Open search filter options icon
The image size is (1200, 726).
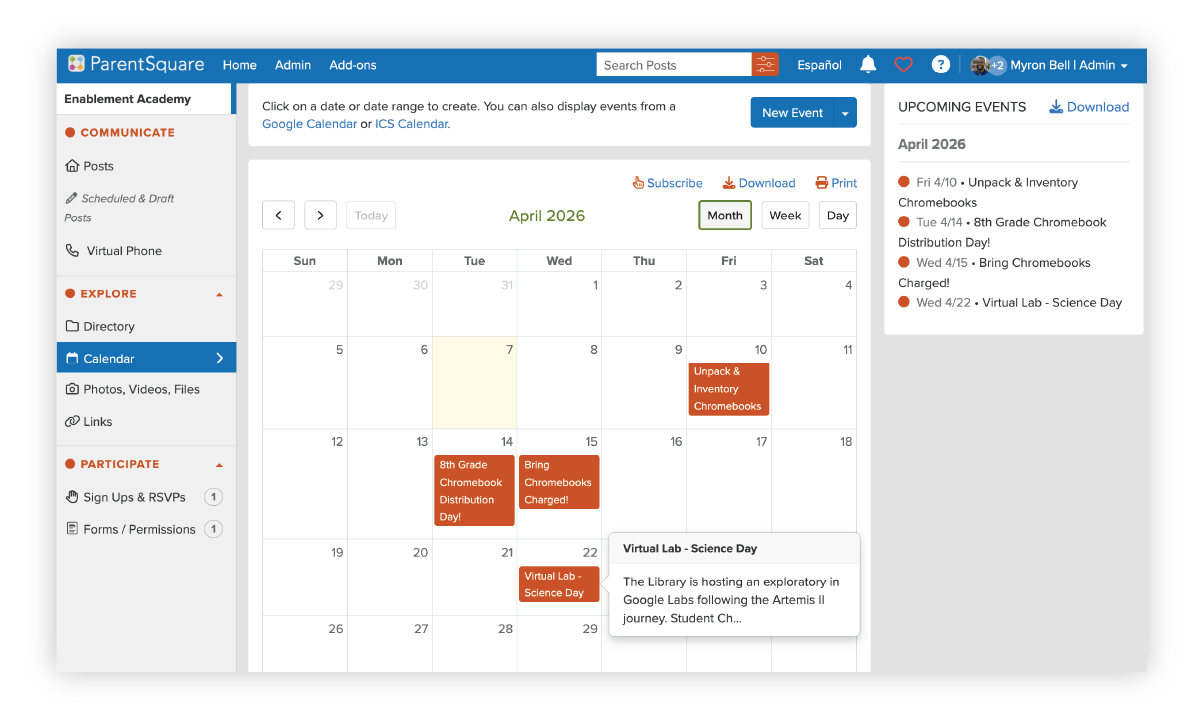[x=765, y=65]
